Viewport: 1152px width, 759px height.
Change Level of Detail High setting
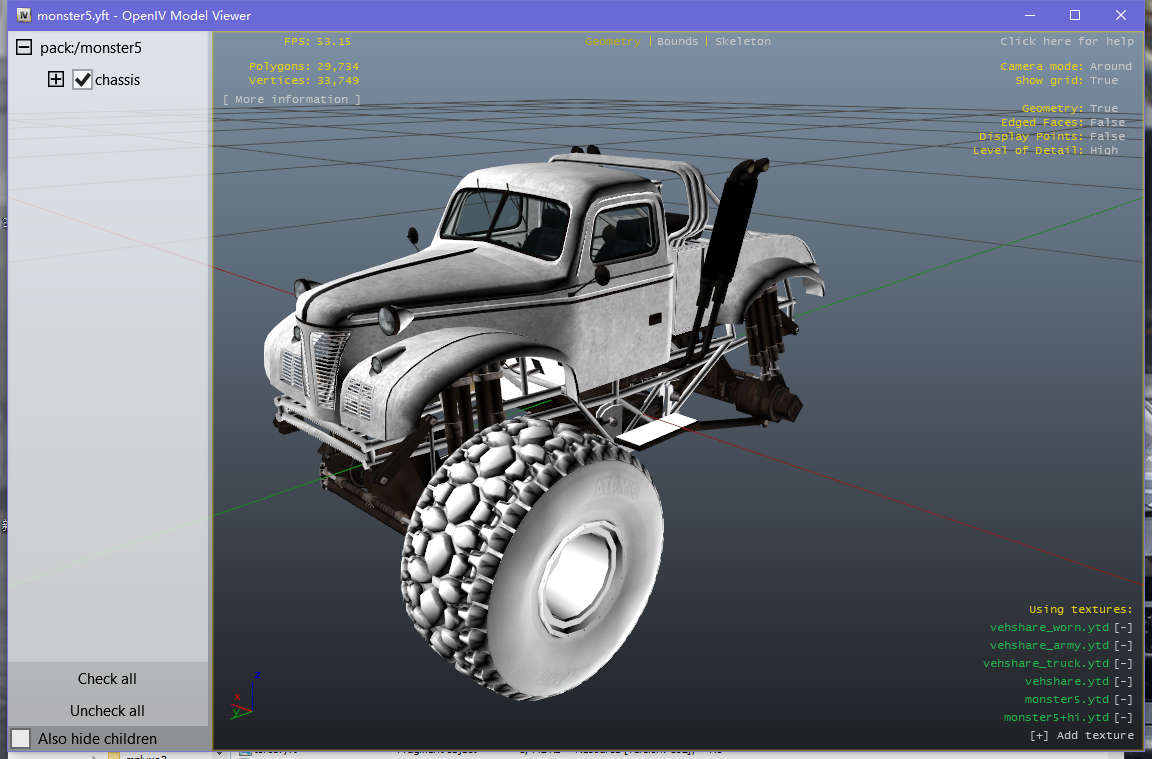[1104, 150]
